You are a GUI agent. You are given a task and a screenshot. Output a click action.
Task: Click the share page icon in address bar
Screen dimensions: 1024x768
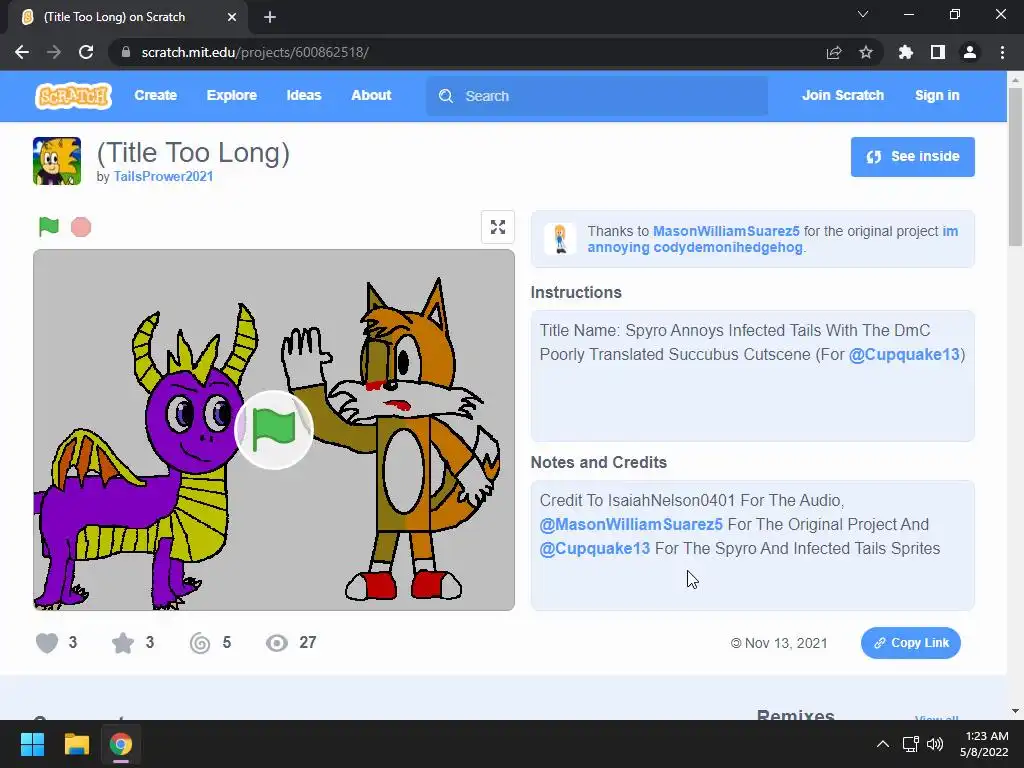pos(834,52)
